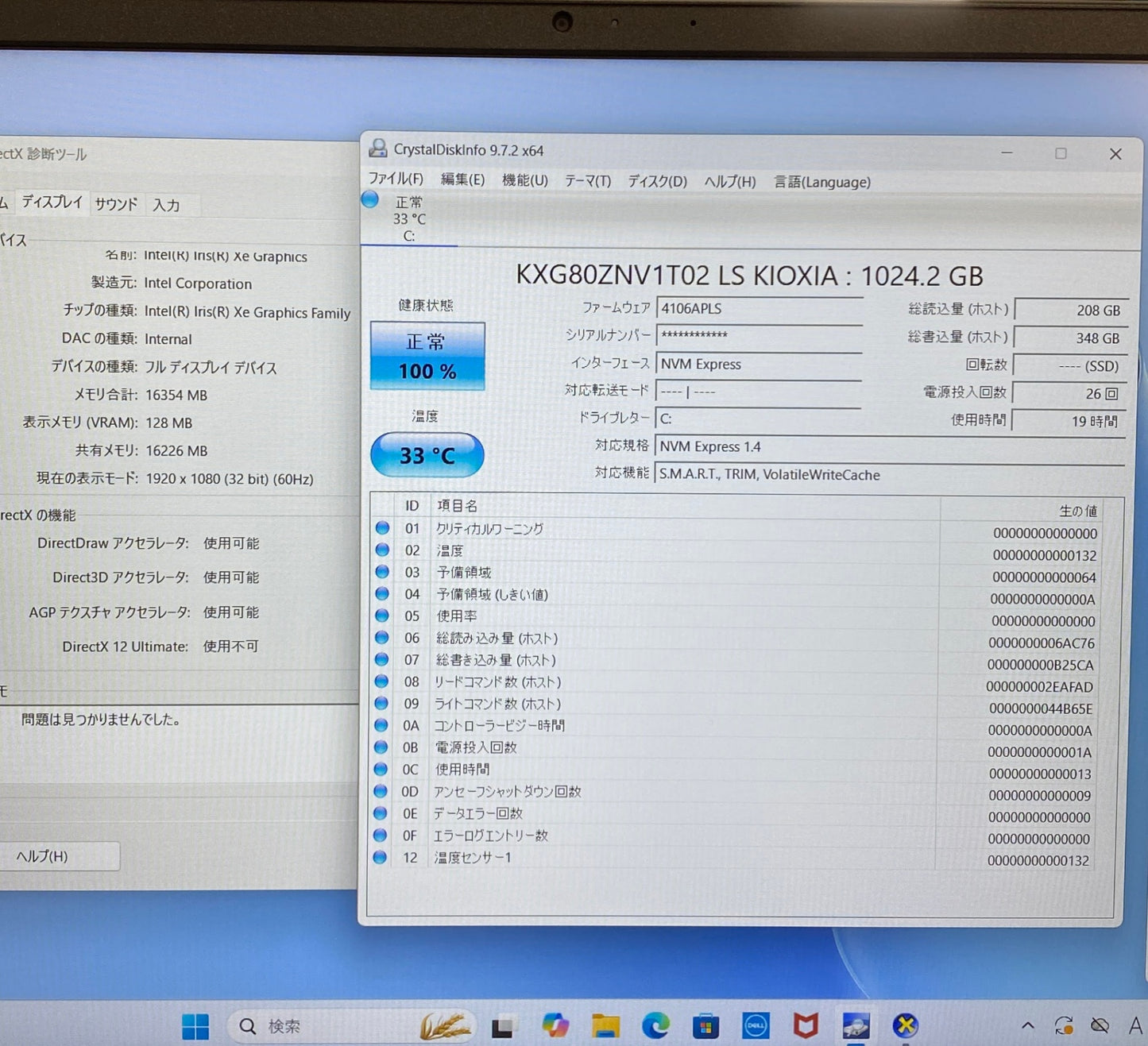Select the 温度センサー1 attribute name
The height and width of the screenshot is (1046, 1148).
click(x=473, y=858)
